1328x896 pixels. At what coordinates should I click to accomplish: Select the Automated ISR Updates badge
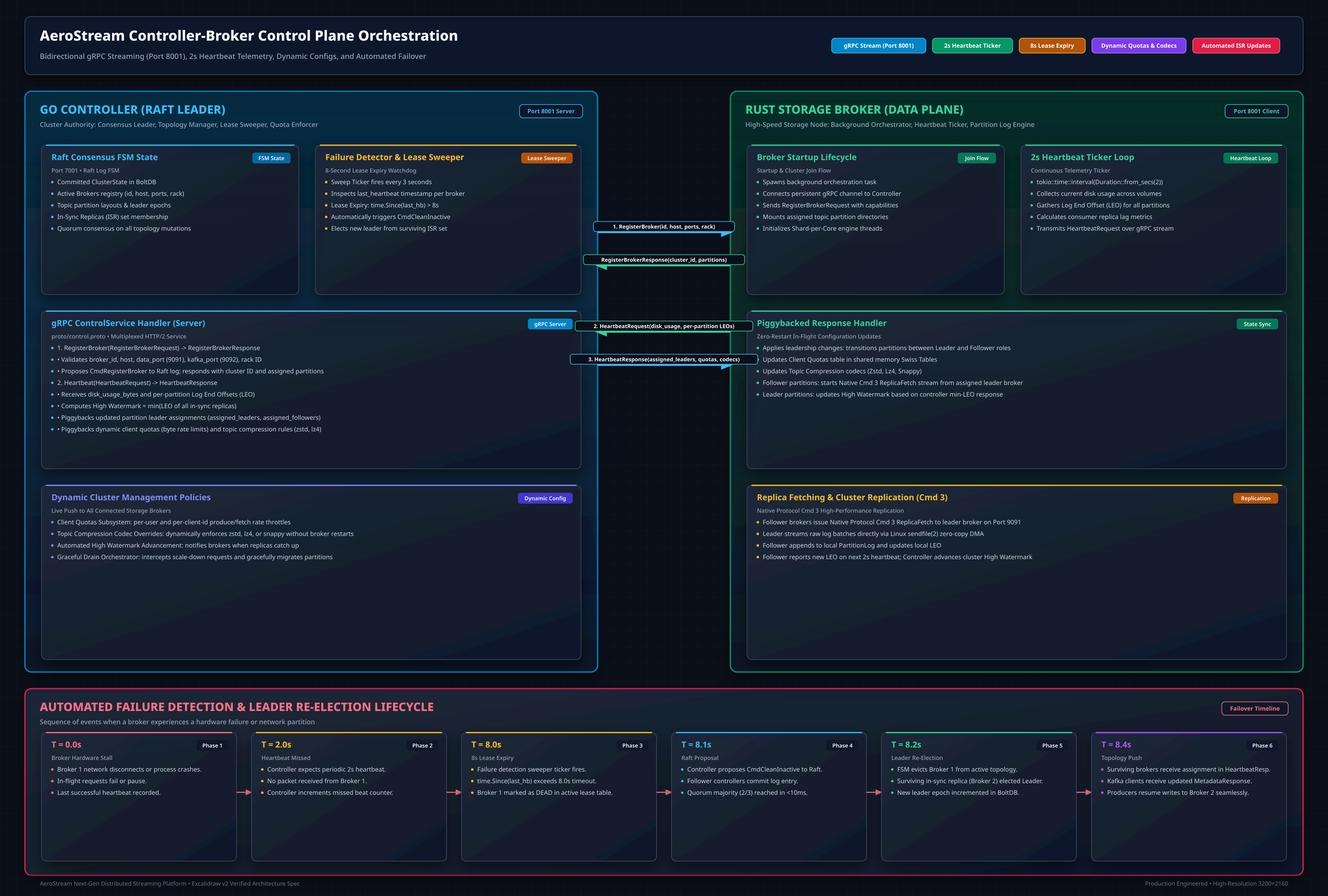pyautogui.click(x=1235, y=46)
